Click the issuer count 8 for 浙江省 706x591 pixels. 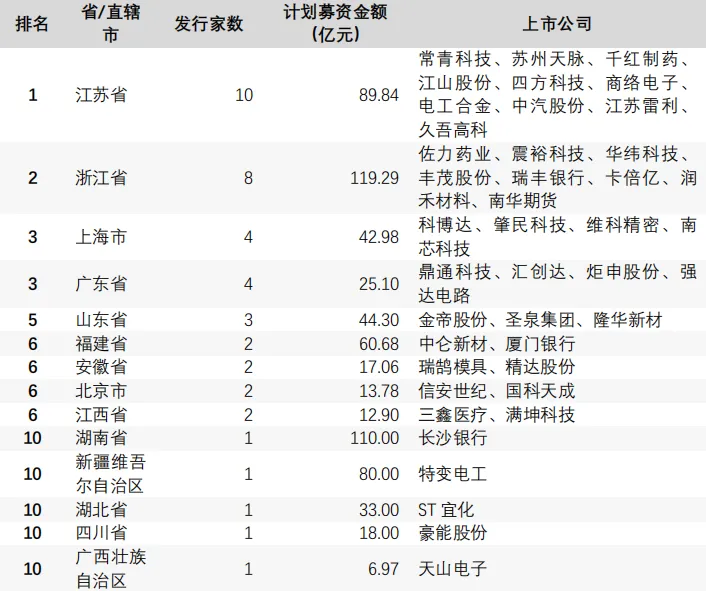coord(248,178)
